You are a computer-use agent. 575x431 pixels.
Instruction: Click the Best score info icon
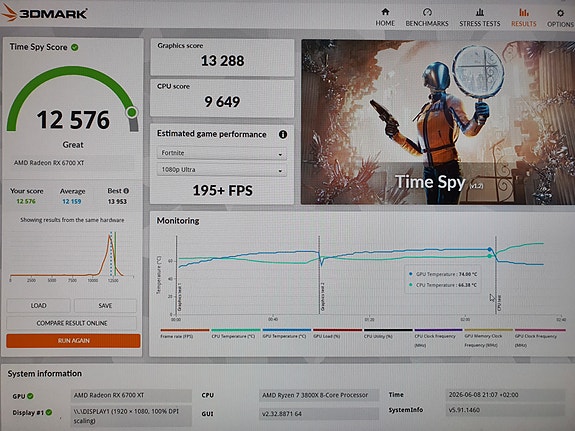click(x=126, y=191)
